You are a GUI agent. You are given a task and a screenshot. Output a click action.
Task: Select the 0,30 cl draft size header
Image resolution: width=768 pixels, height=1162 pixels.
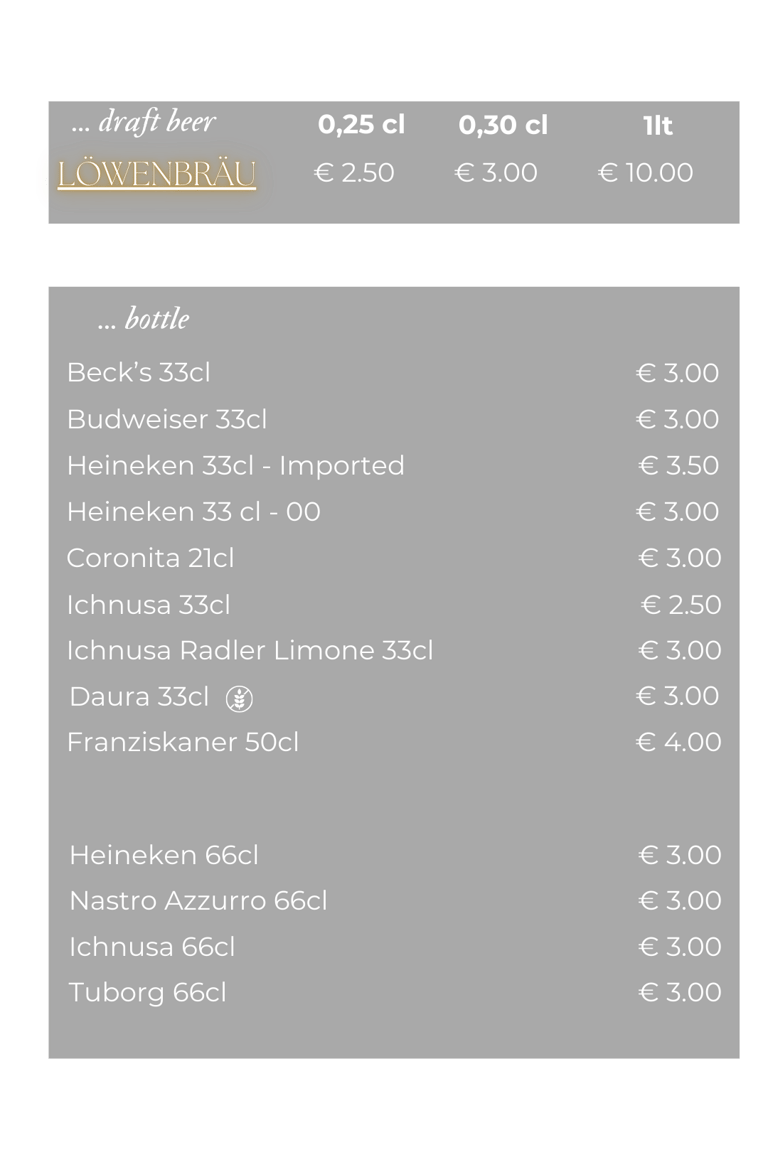[503, 125]
